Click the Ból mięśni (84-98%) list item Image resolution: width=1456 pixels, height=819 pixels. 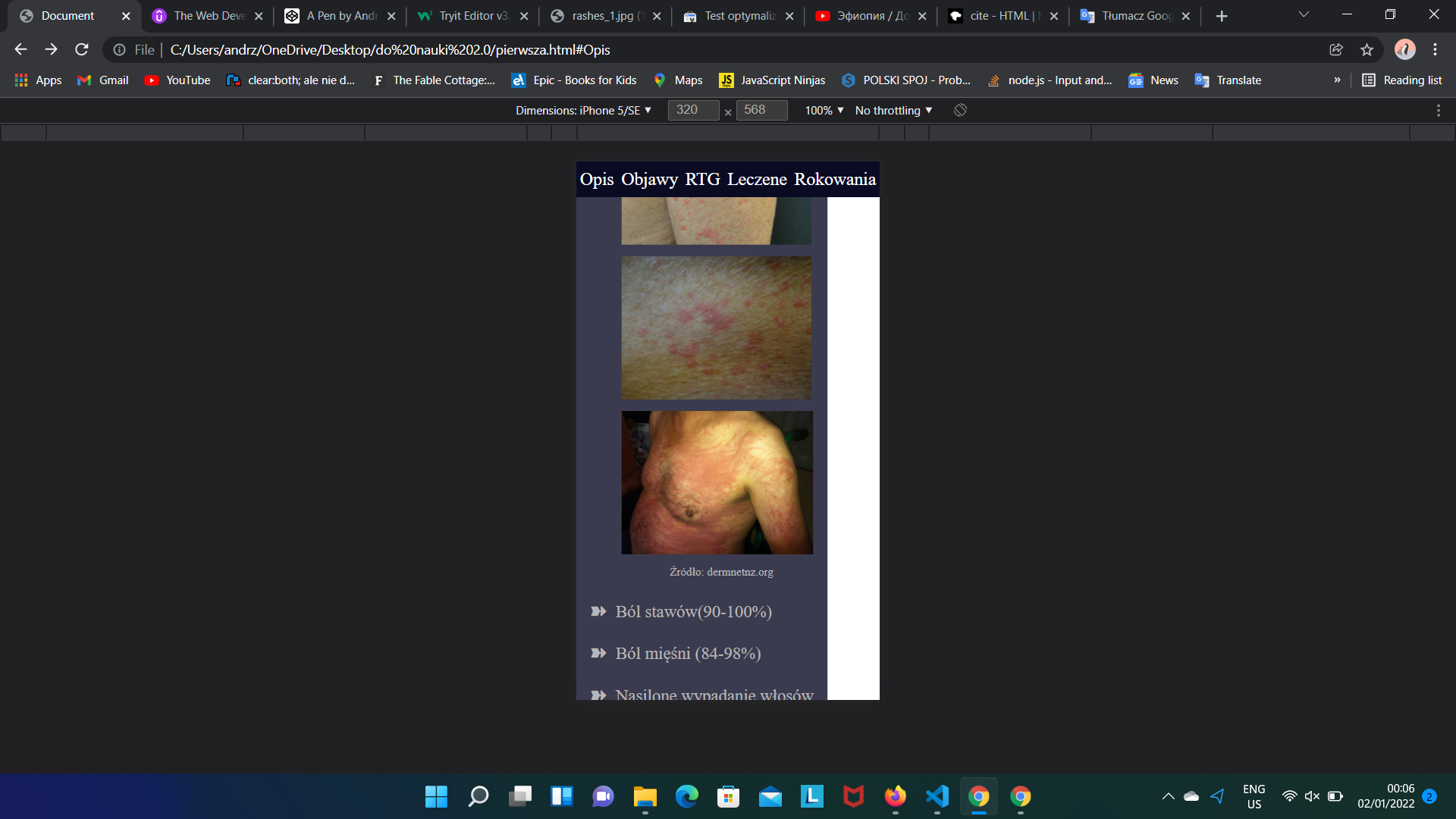688,654
